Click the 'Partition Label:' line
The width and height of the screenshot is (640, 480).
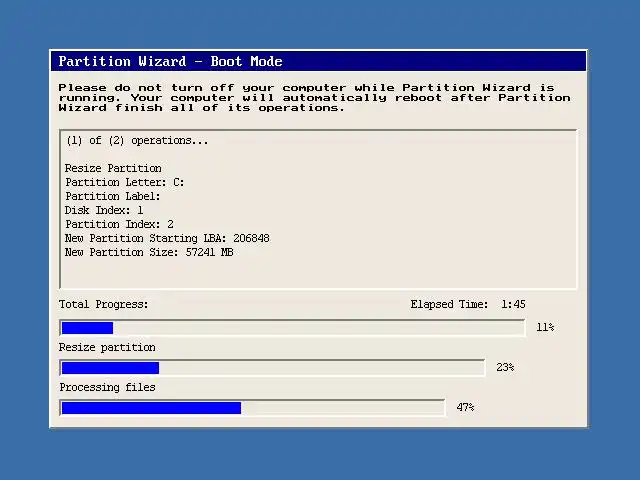pyautogui.click(x=113, y=196)
